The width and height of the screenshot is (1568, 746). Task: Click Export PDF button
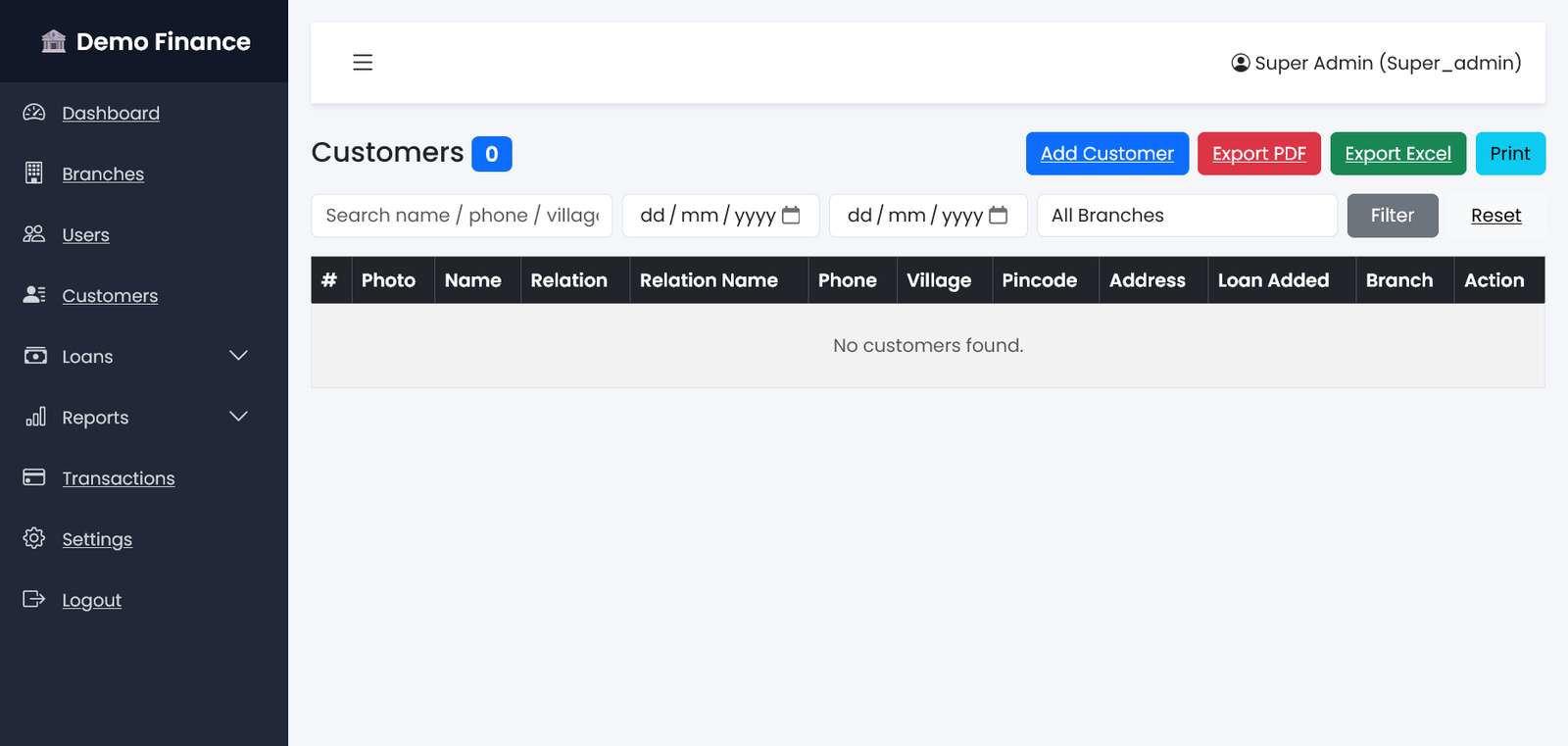pyautogui.click(x=1259, y=154)
